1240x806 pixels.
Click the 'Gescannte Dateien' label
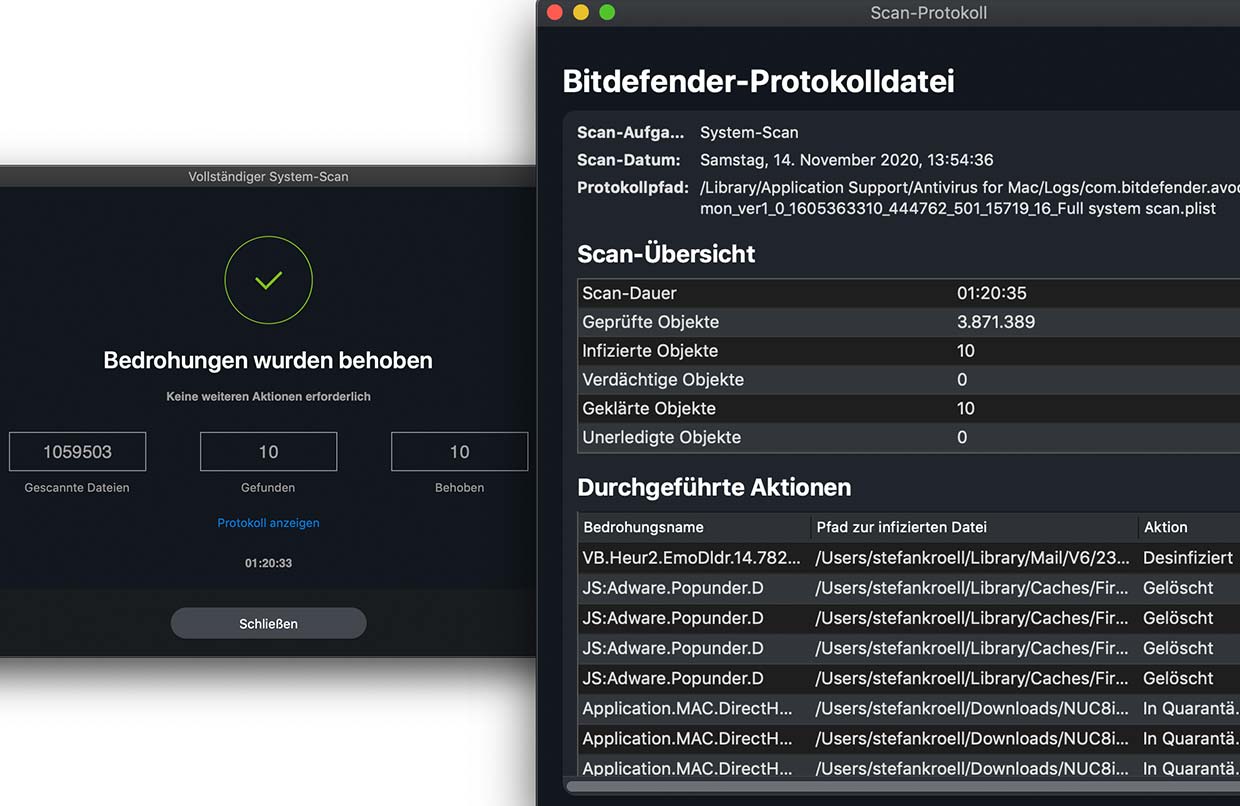[77, 488]
